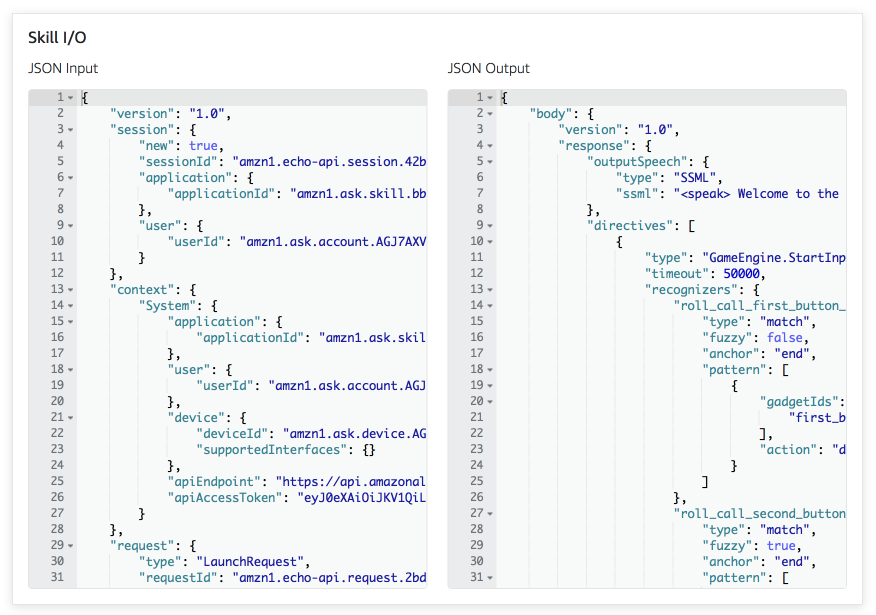876x615 pixels.
Task: Collapse the "recognizers" object in JSON Output
Action: pos(491,289)
